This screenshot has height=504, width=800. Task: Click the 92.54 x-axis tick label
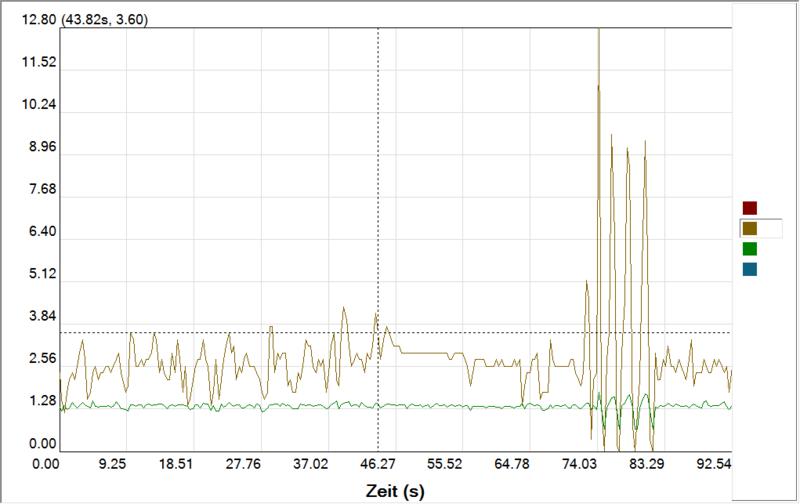(714, 465)
